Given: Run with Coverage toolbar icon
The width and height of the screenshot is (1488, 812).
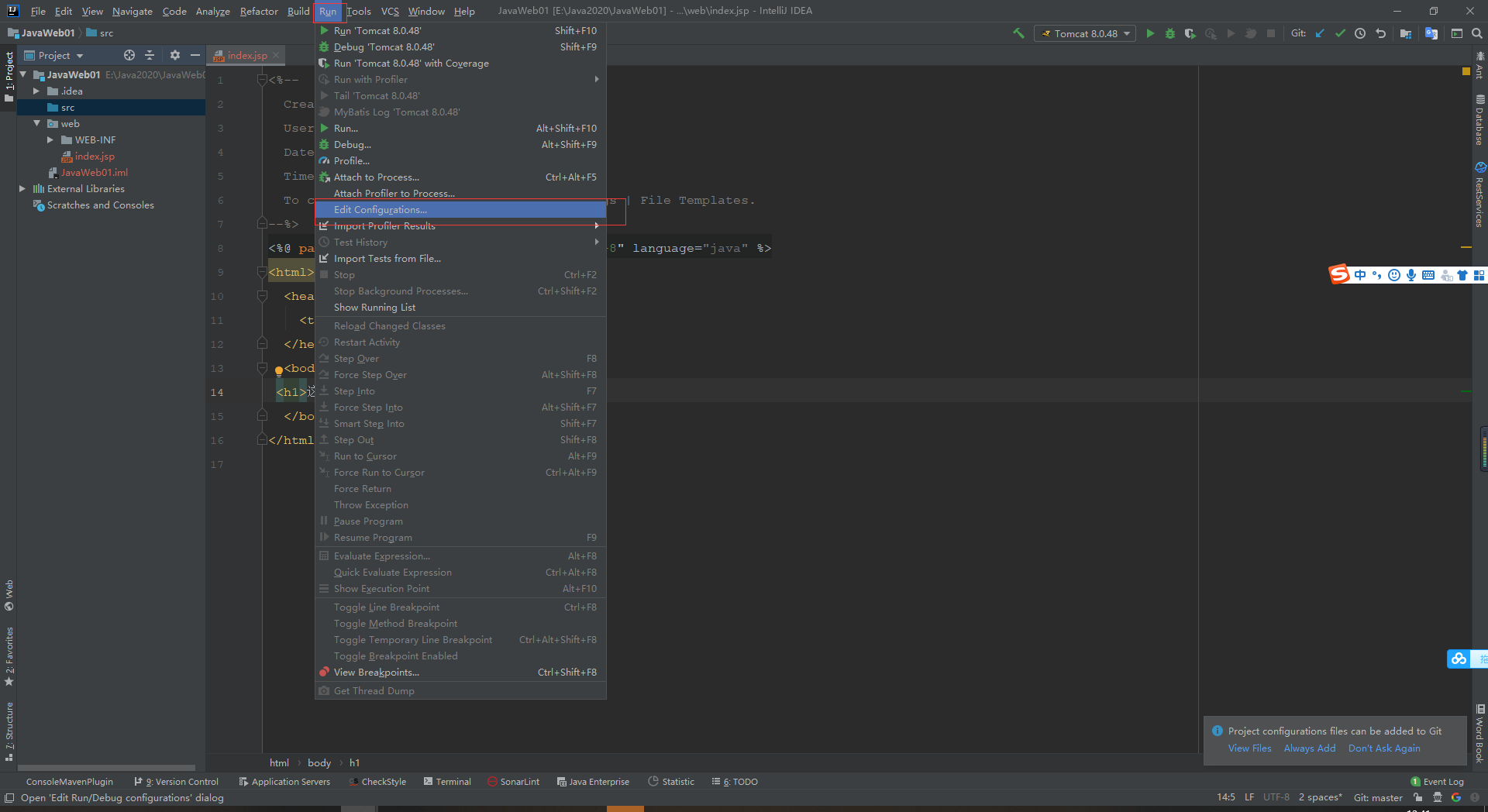Looking at the screenshot, I should pyautogui.click(x=1190, y=33).
